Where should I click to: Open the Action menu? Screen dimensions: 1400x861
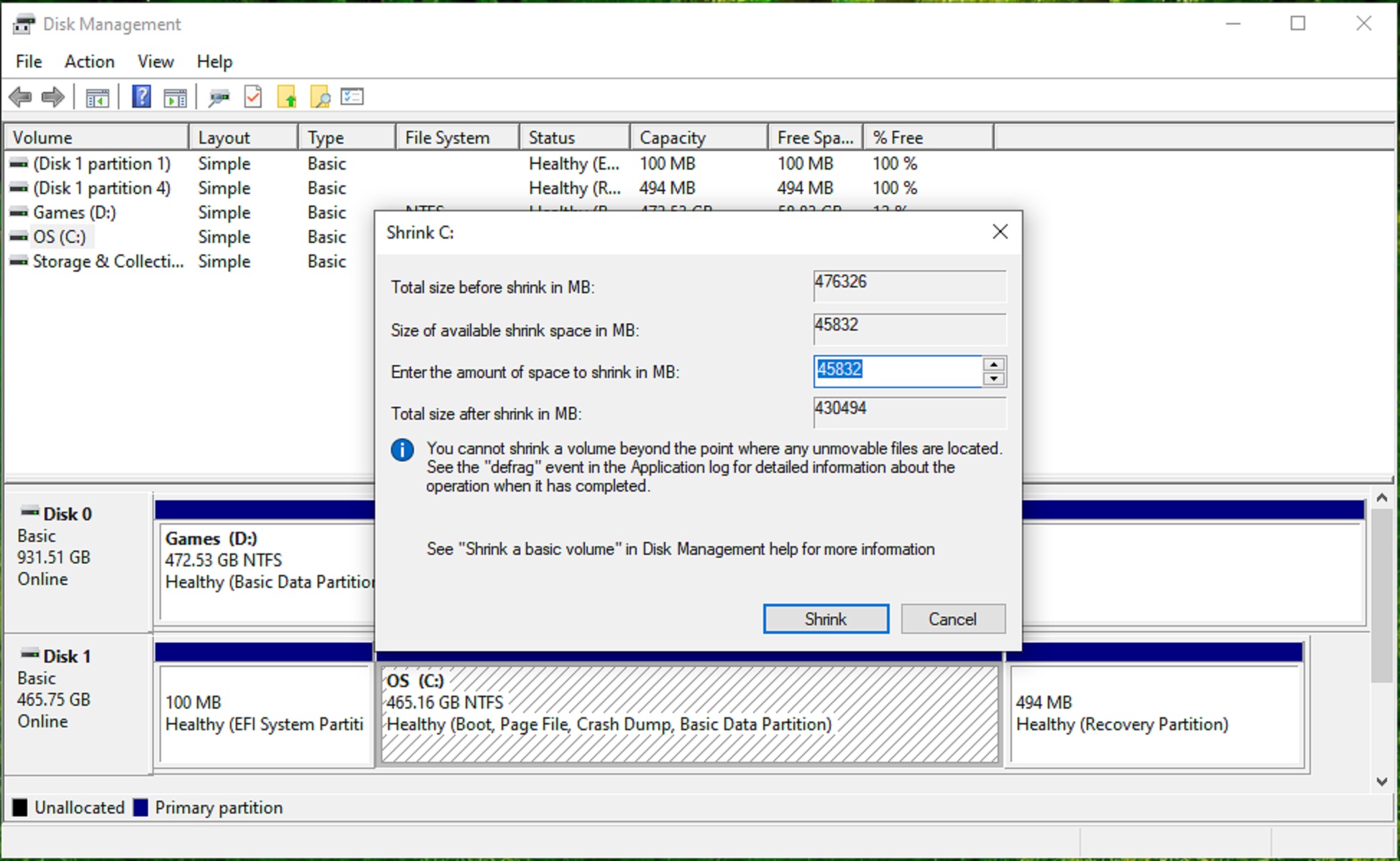[x=89, y=62]
